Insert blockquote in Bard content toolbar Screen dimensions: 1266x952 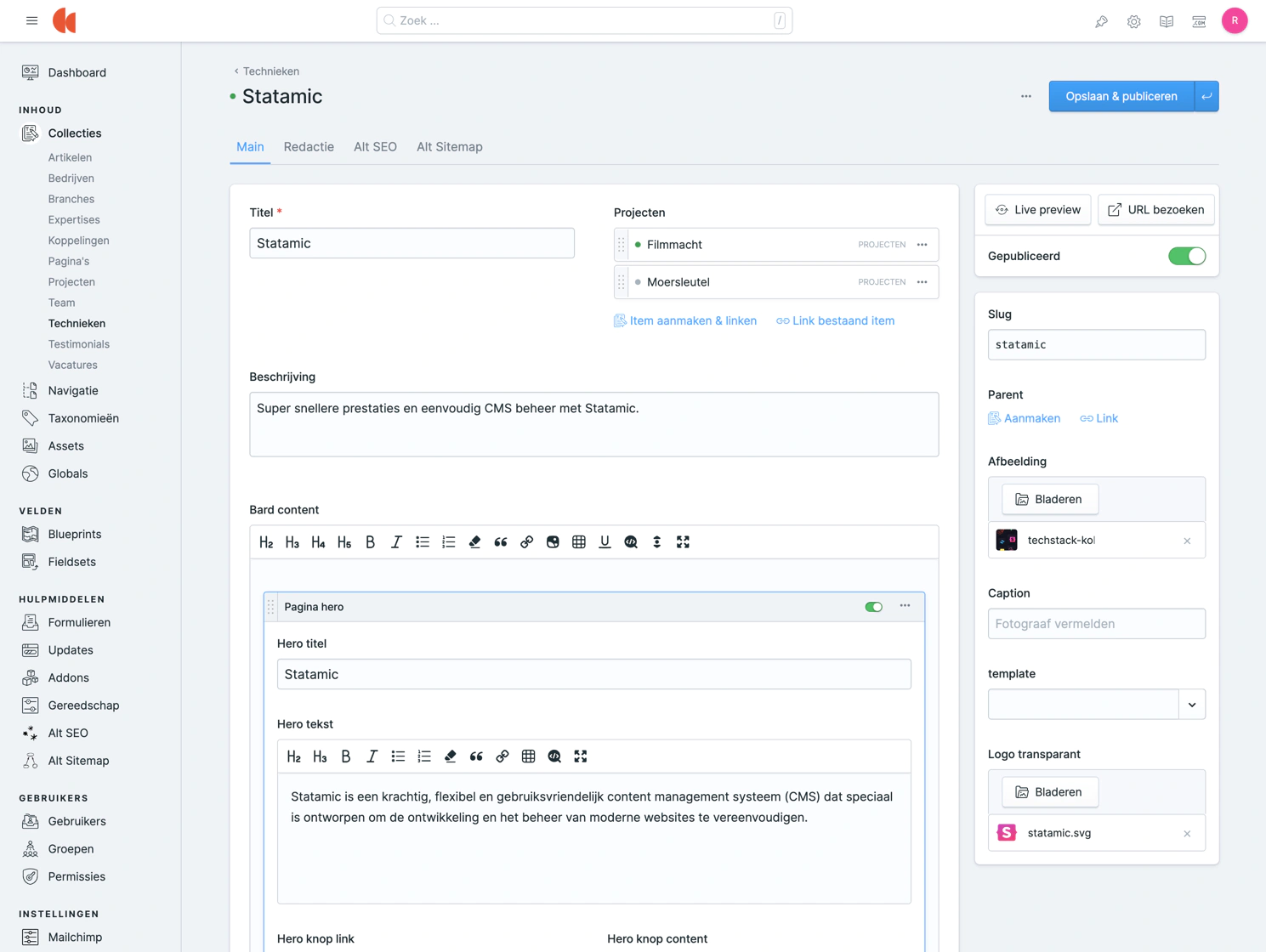(501, 542)
